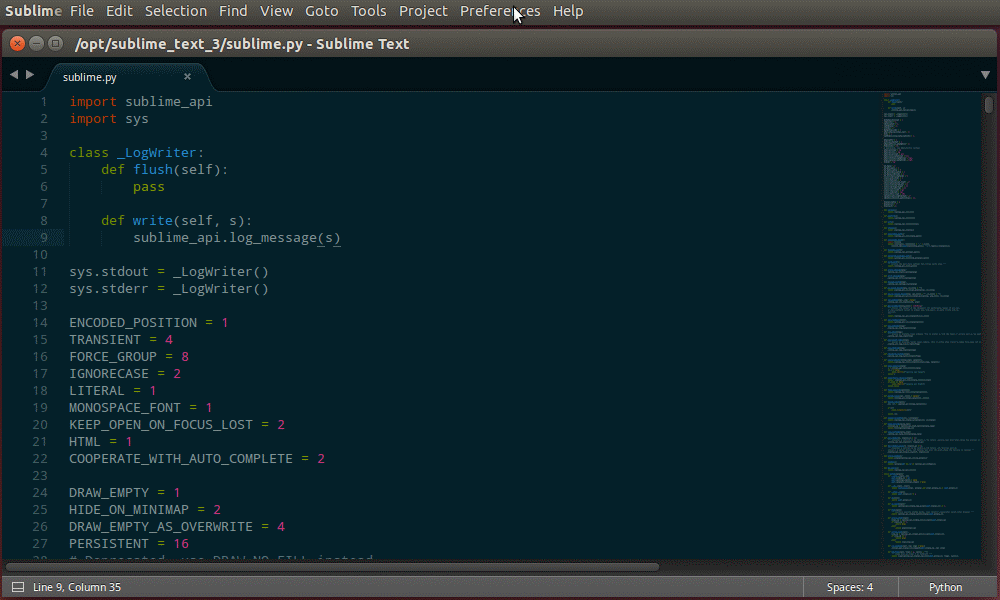Go to next tab with right arrow
The height and width of the screenshot is (600, 1000).
pyautogui.click(x=30, y=75)
